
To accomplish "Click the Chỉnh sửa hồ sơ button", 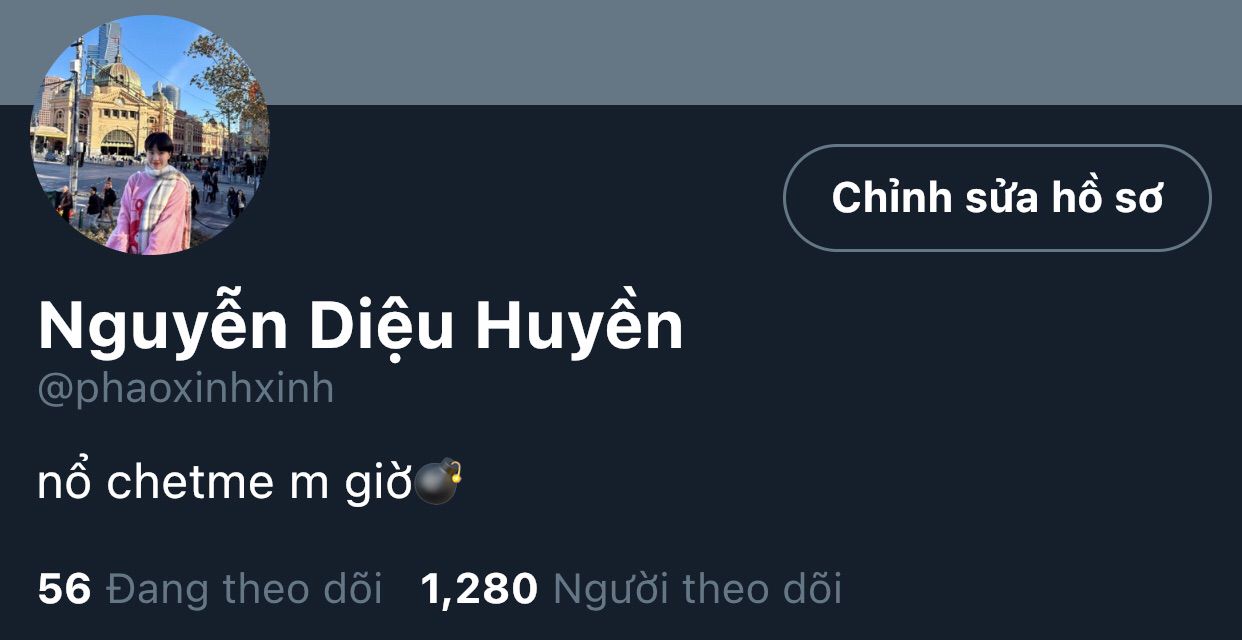I will point(997,198).
